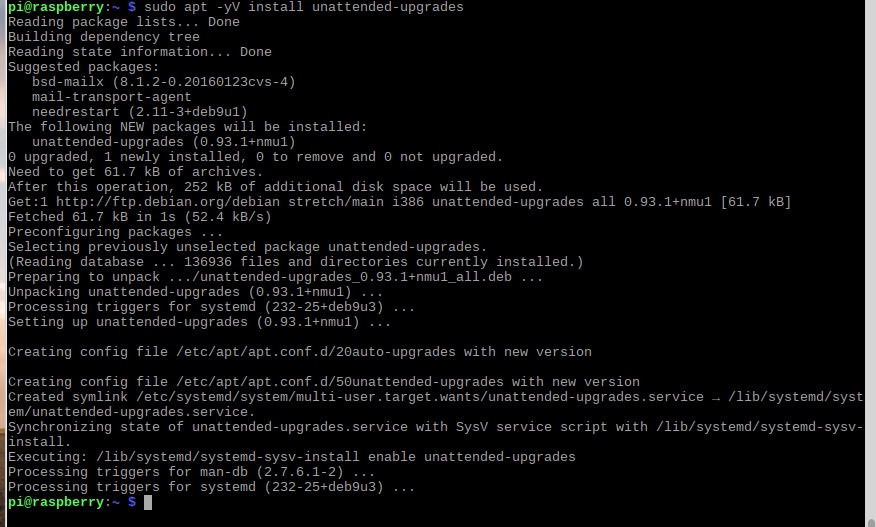Click the top pi@raspberry prompt text
Image resolution: width=876 pixels, height=527 pixels.
(x=56, y=7)
